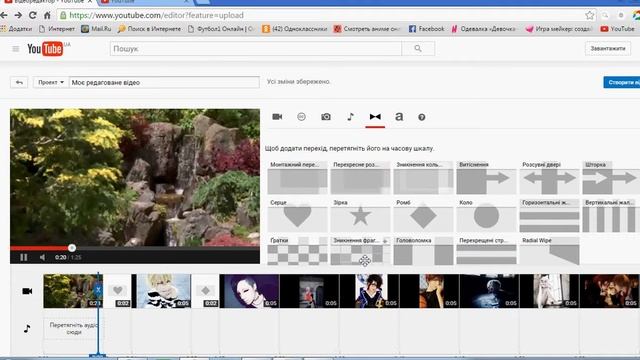Image resolution: width=640 pixels, height=360 pixels.
Task: Select the Вертикальні жалюзі transition
Action: [611, 216]
